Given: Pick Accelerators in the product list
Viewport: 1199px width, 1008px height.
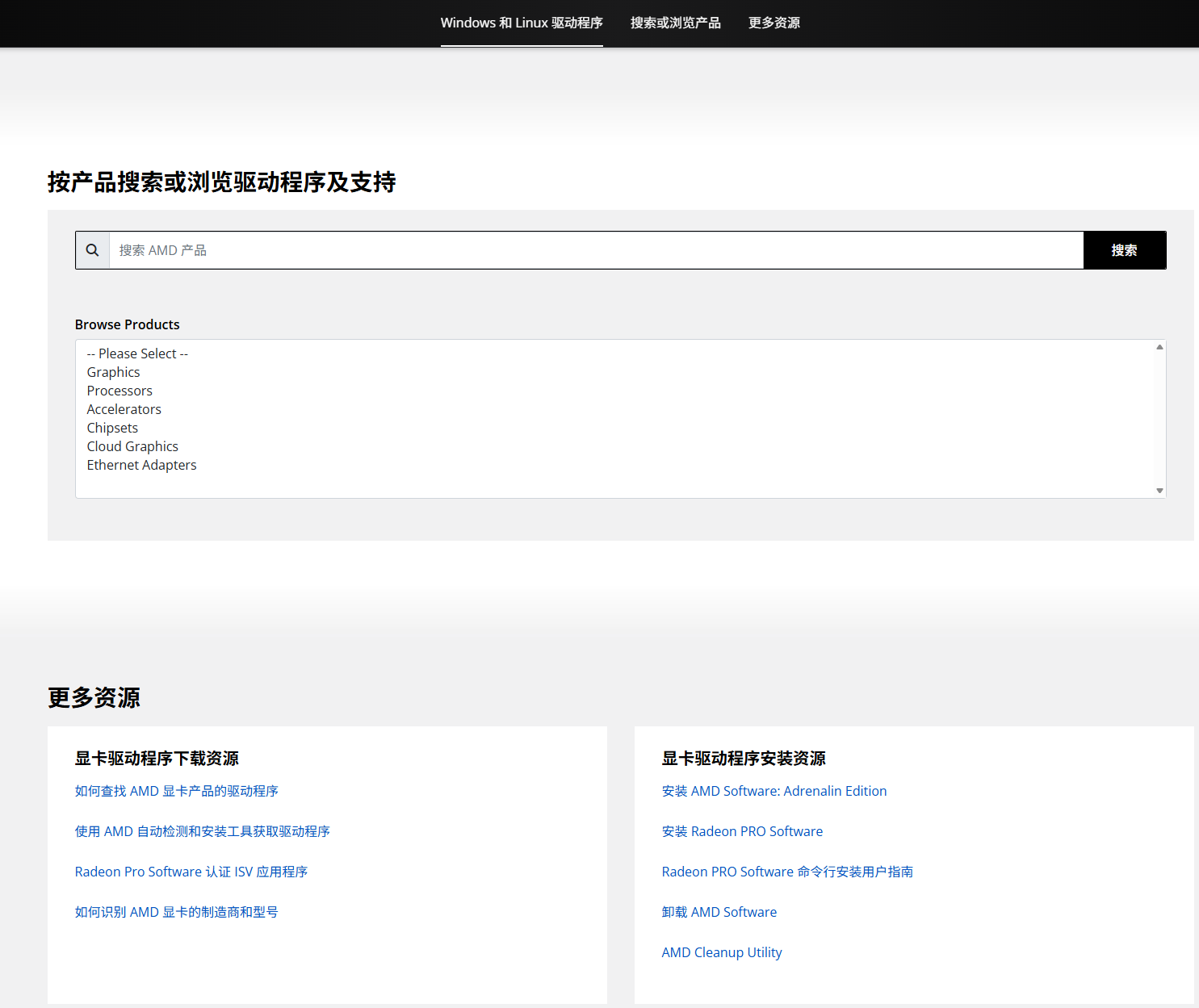Looking at the screenshot, I should coord(124,409).
